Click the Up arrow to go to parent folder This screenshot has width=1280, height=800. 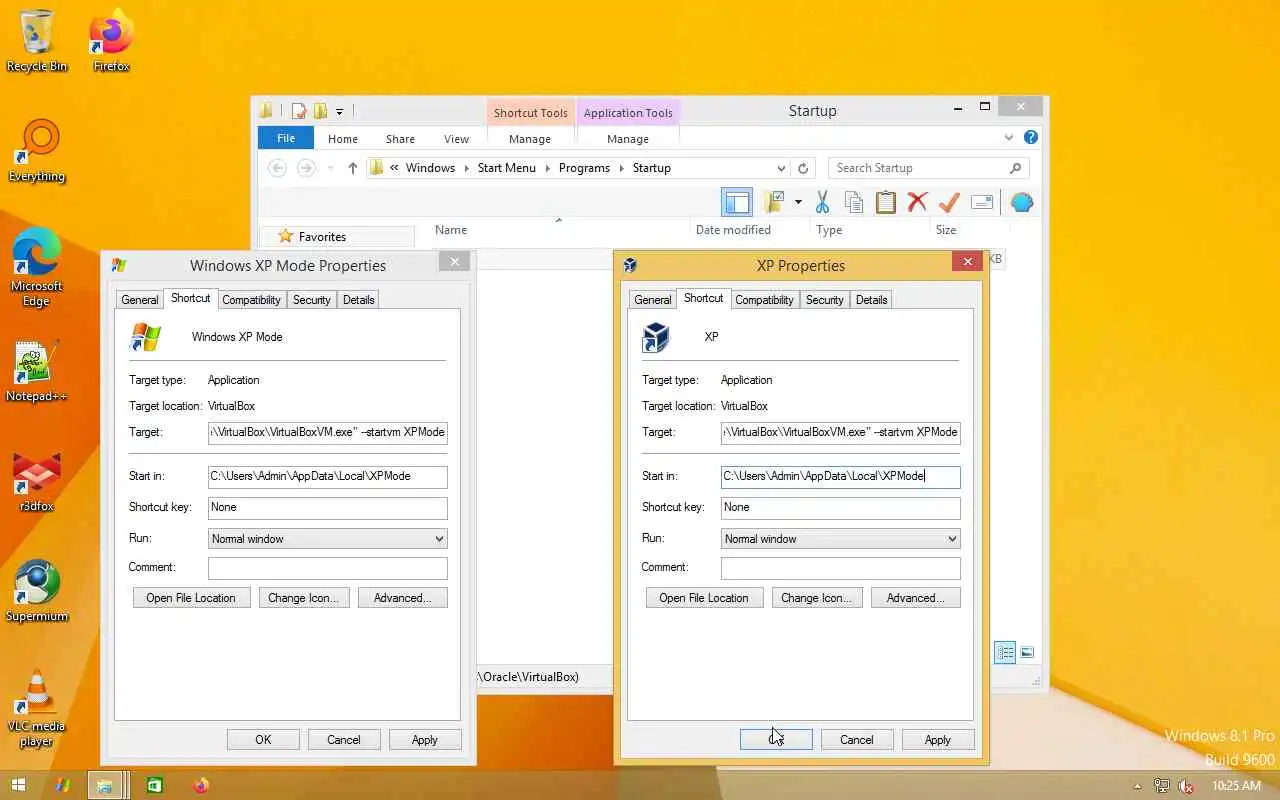pyautogui.click(x=352, y=168)
